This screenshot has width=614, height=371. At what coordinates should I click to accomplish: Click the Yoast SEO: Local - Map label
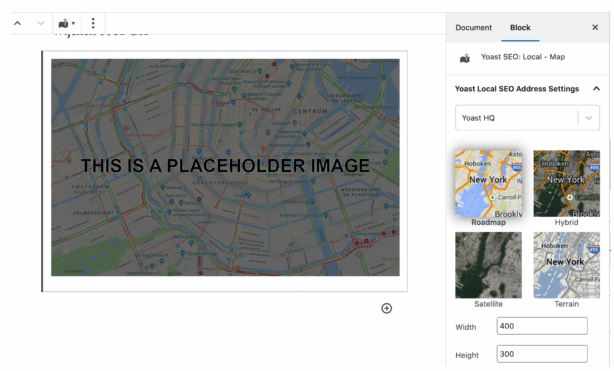pyautogui.click(x=523, y=57)
